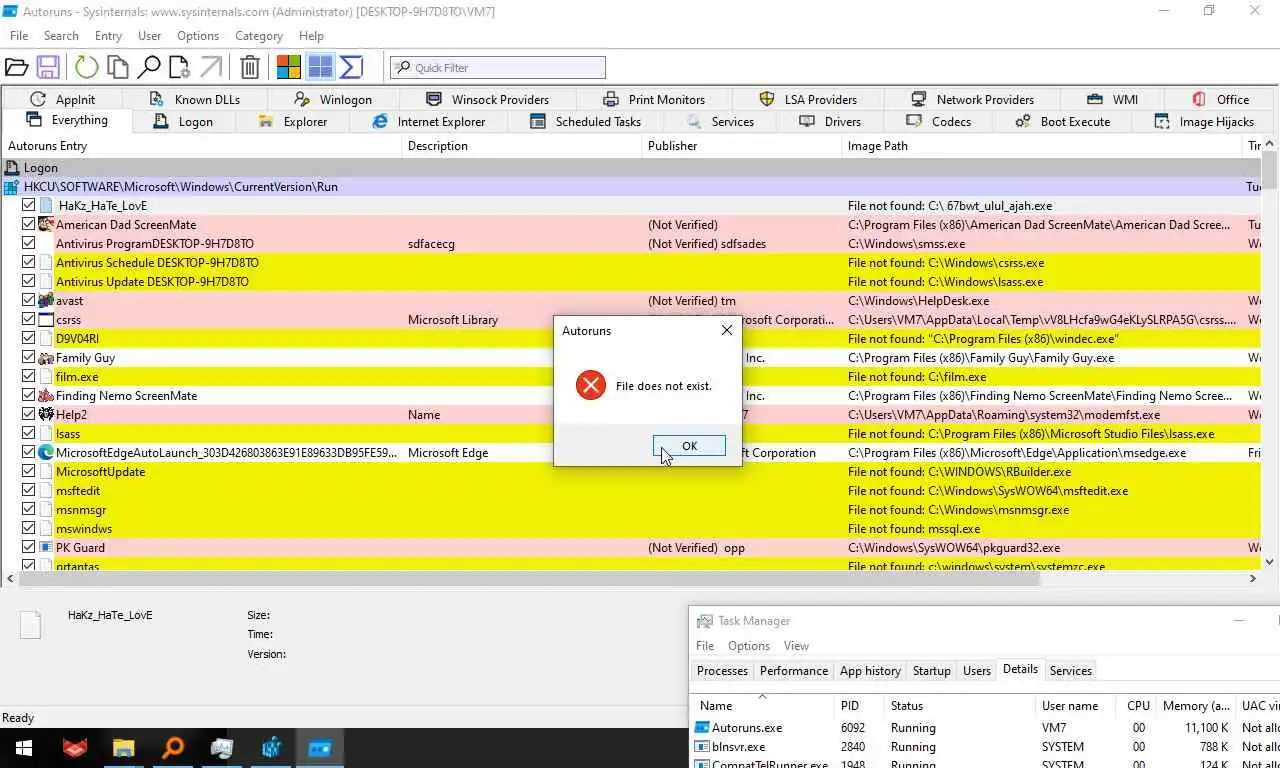The image size is (1280, 768).
Task: Click the PK Guard entry icon
Action: coord(46,547)
